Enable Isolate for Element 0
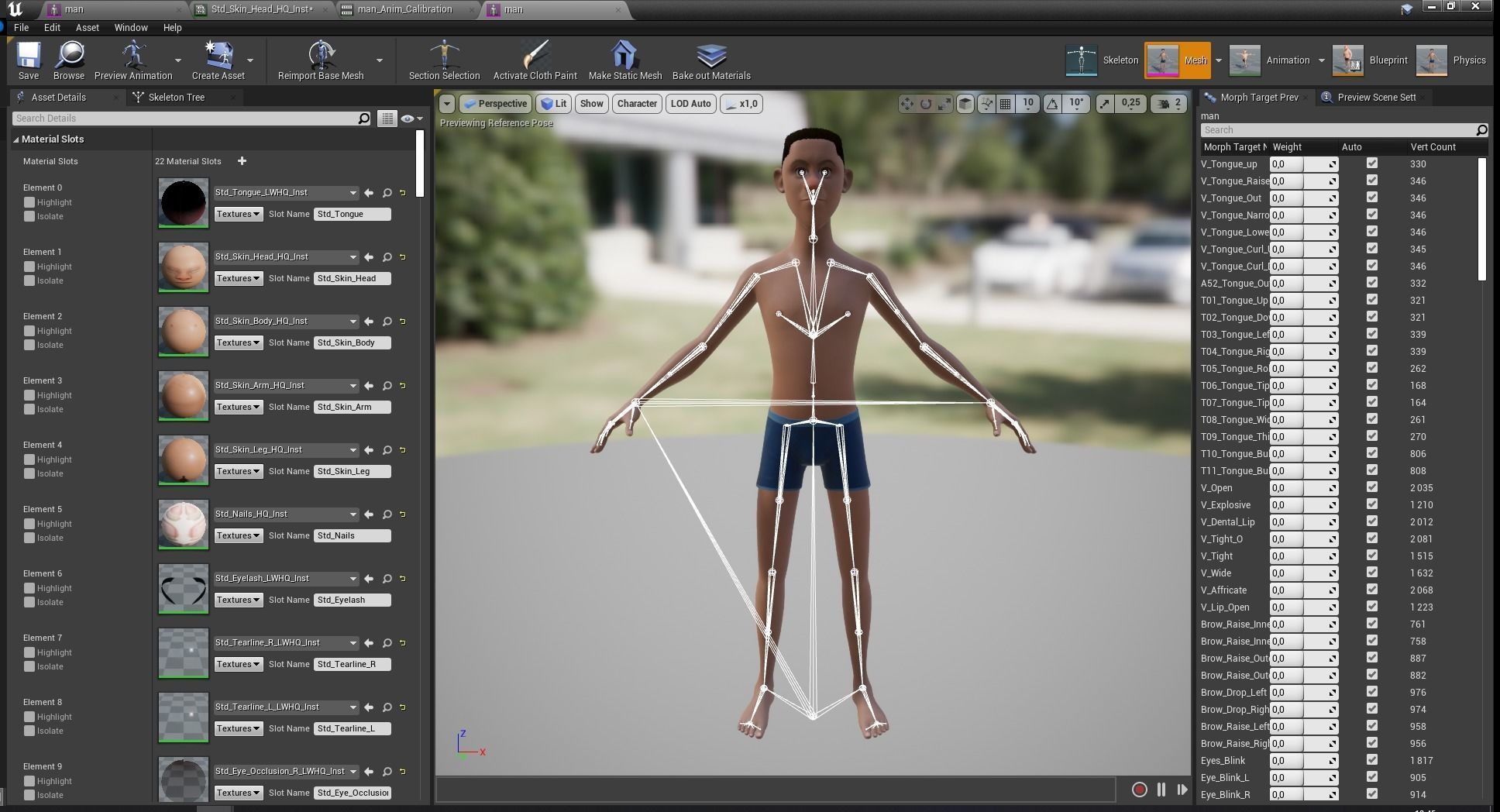This screenshot has height=812, width=1500. tap(29, 216)
